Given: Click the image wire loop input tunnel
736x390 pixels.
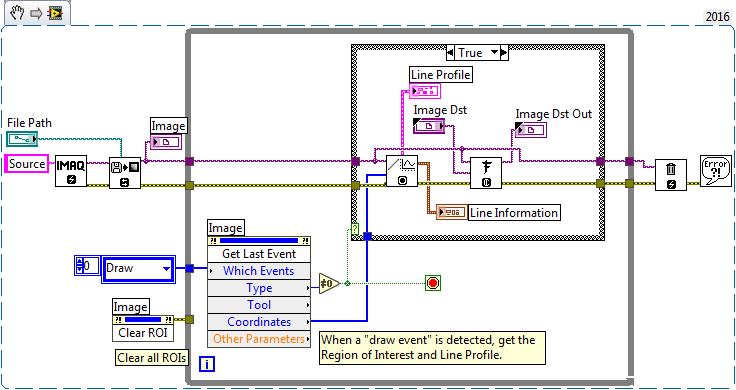Looking at the screenshot, I should (x=190, y=161).
